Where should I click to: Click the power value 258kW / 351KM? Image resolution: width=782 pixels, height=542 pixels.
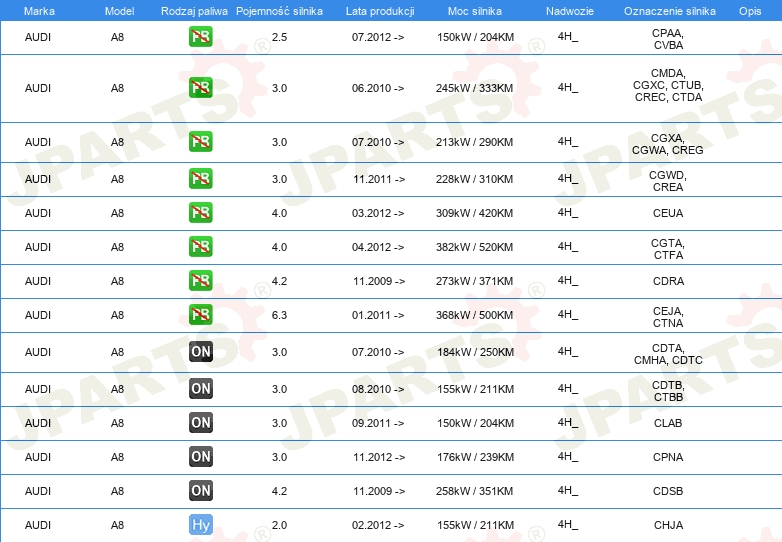click(x=474, y=491)
